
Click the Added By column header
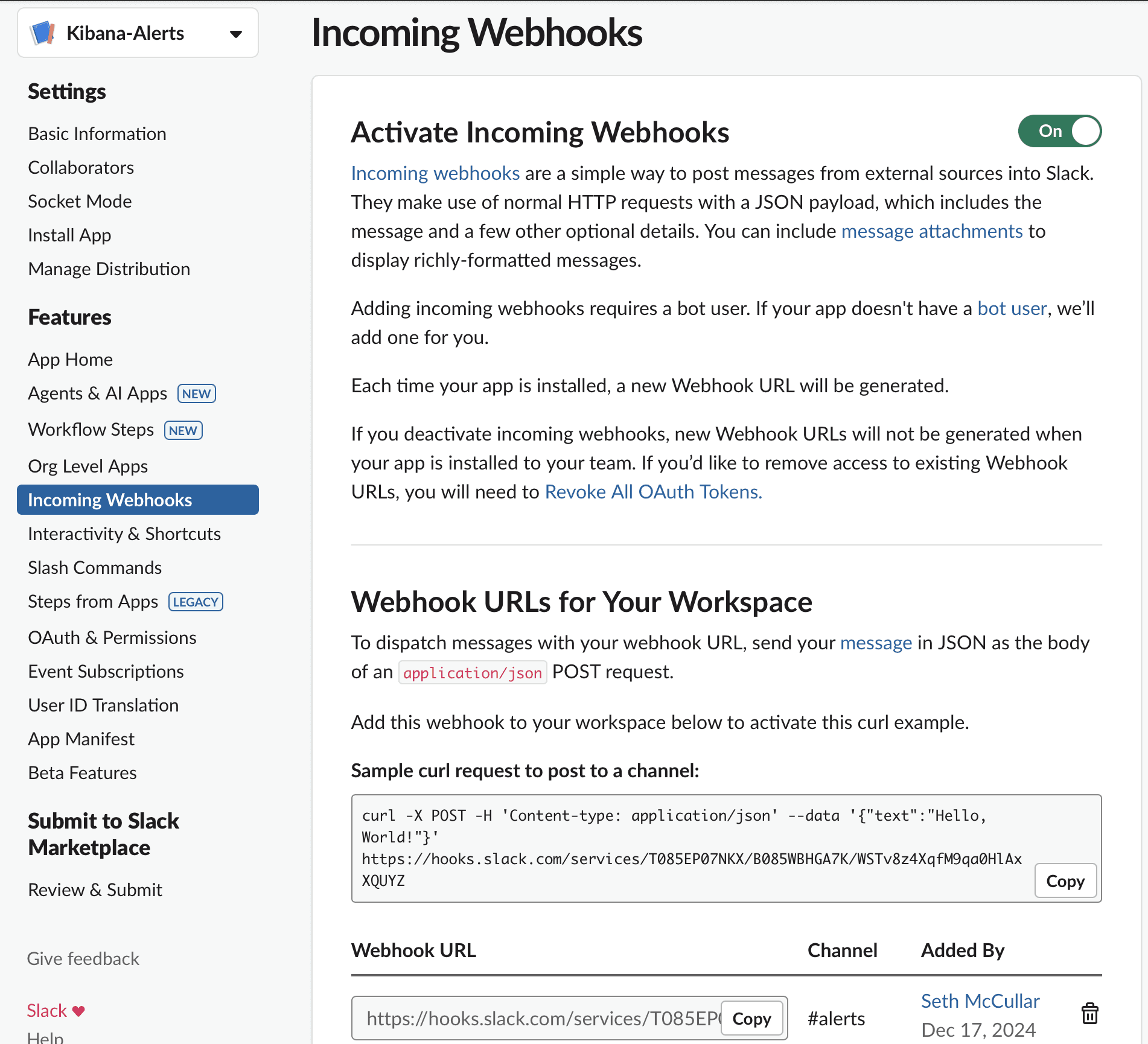pyautogui.click(x=963, y=950)
